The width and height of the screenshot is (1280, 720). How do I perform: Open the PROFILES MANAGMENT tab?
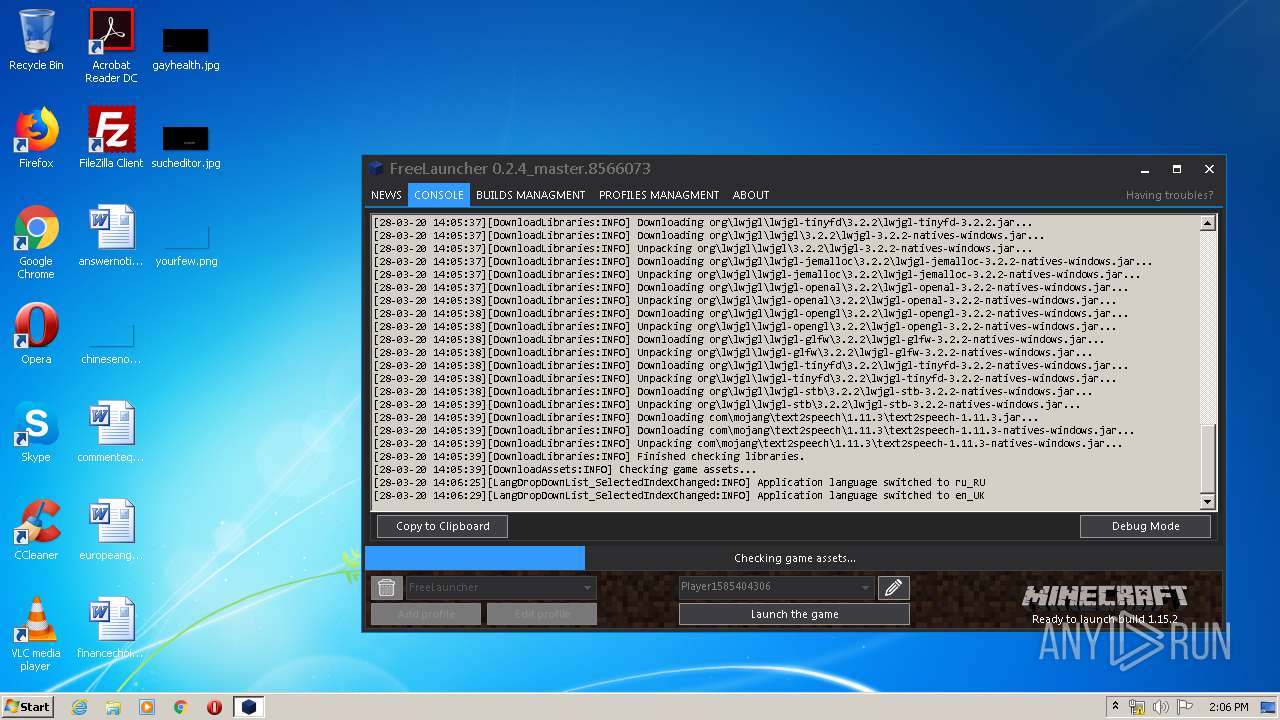659,195
